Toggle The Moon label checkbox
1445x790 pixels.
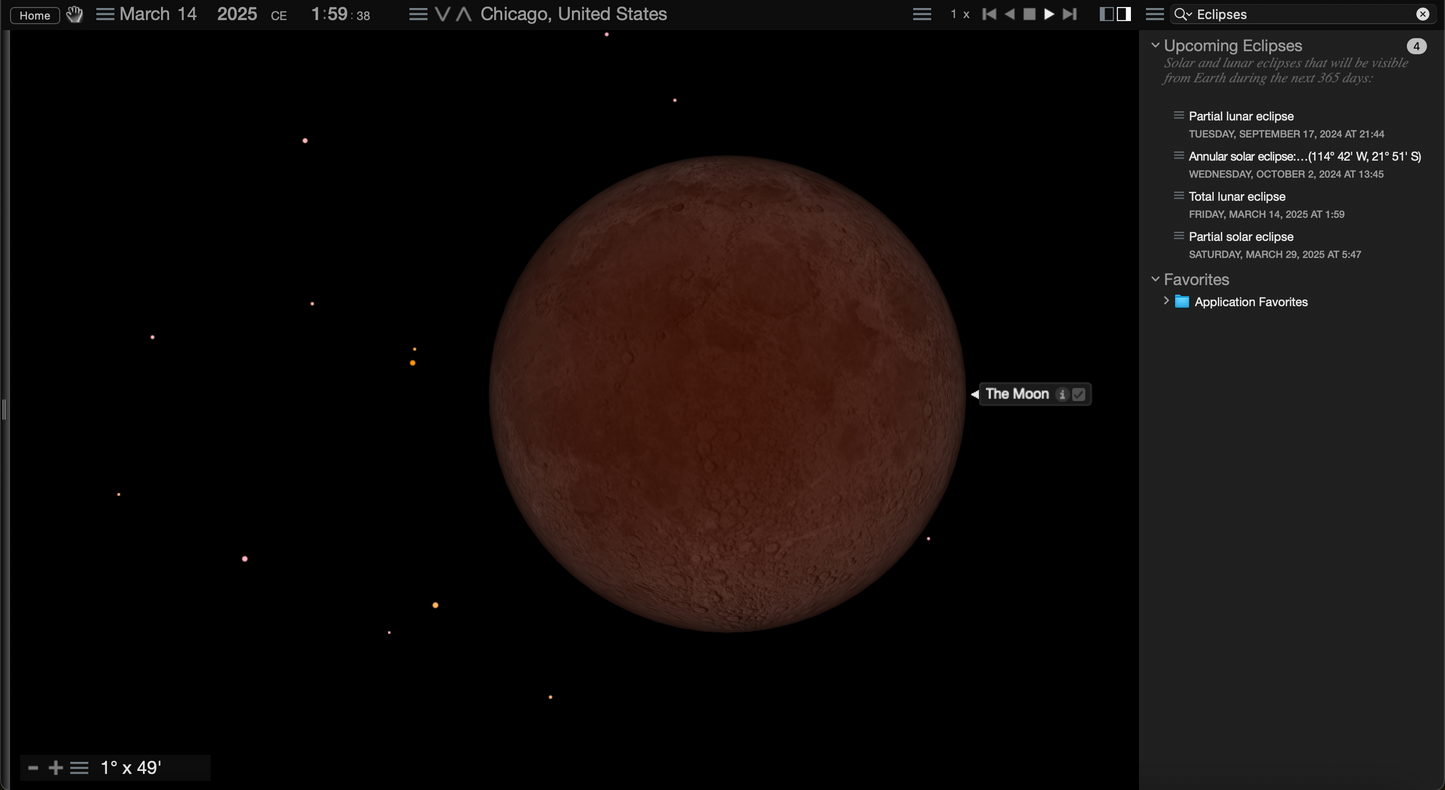(1079, 394)
